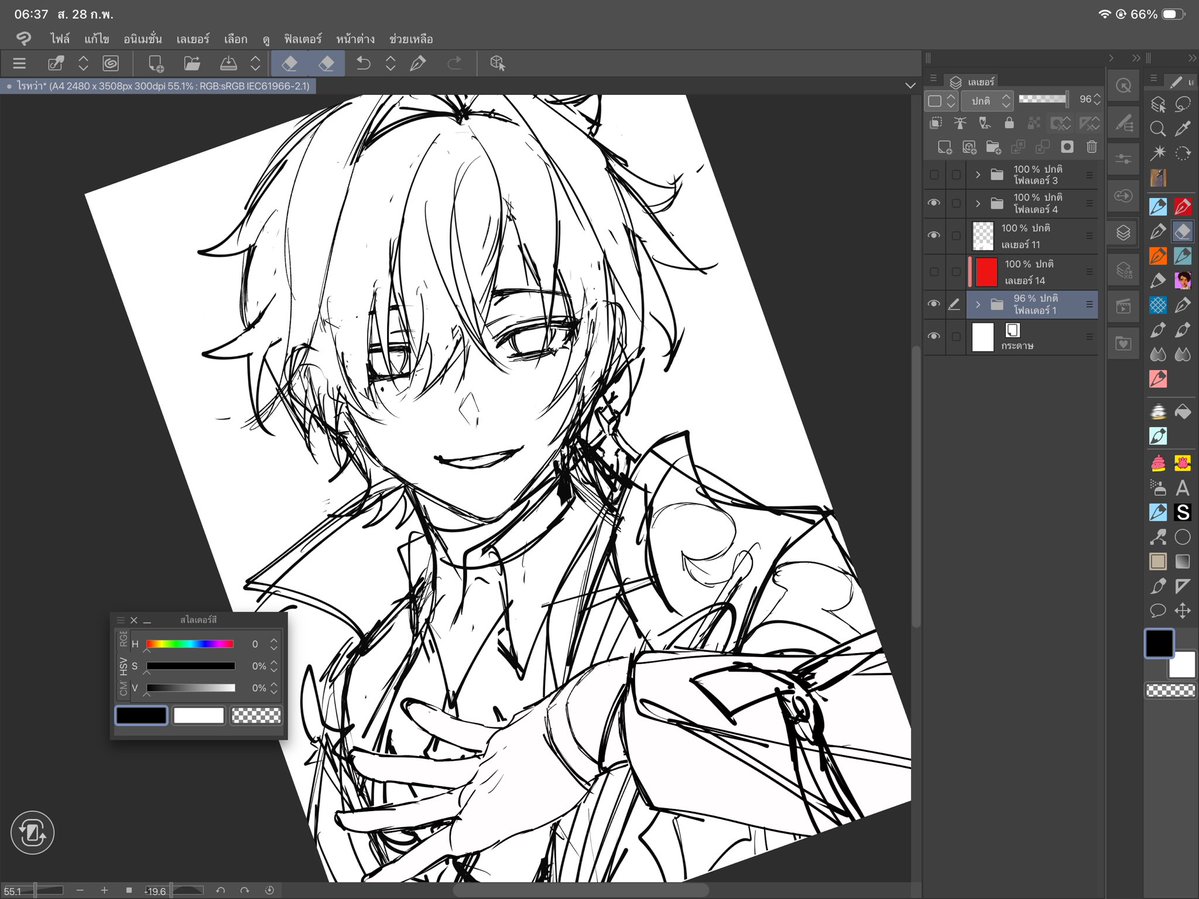
Task: Click the rotate canvas reset button at bottom left
Action: 32,832
